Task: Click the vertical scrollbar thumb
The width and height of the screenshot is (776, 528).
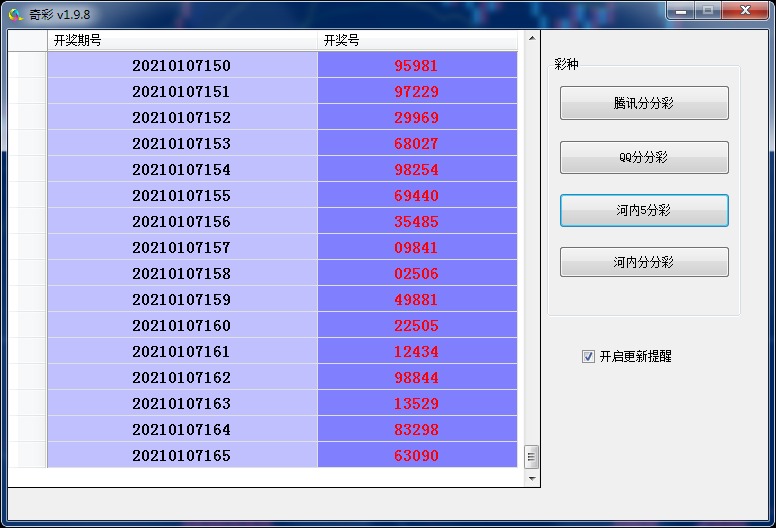Action: pyautogui.click(x=531, y=456)
